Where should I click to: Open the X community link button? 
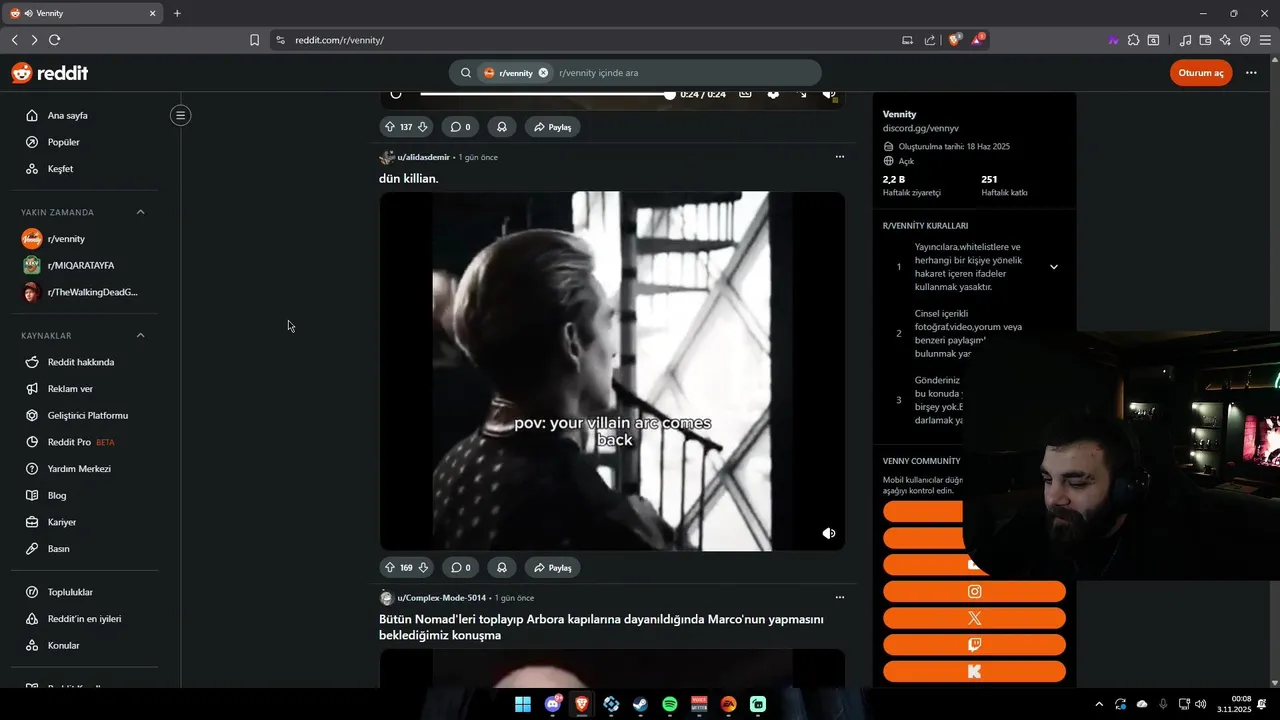[974, 619]
